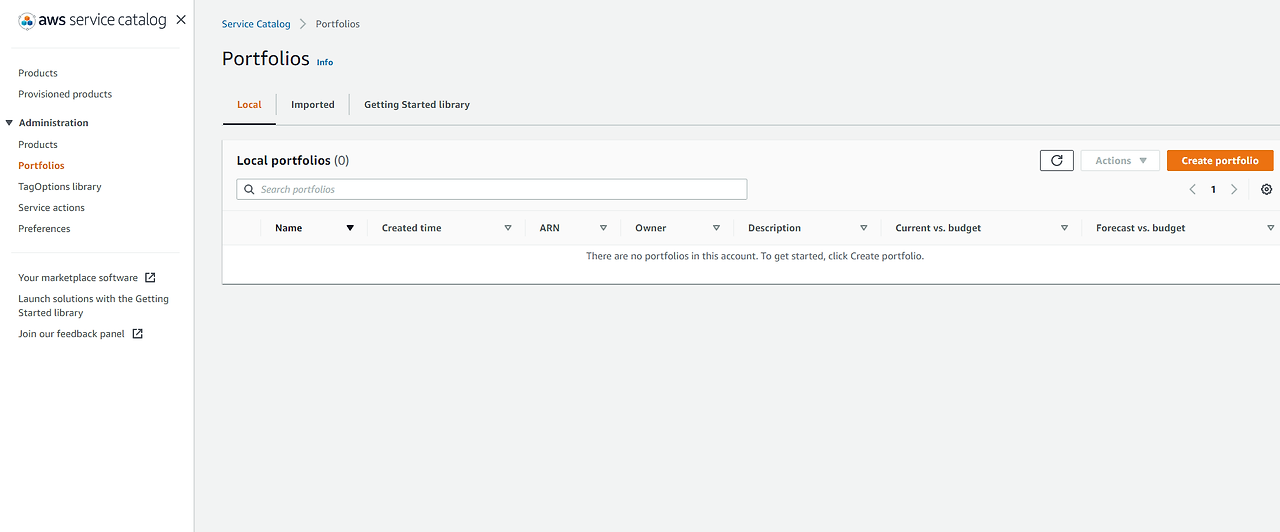The width and height of the screenshot is (1280, 532).
Task: Close the side navigation with the X icon
Action: coord(180,20)
